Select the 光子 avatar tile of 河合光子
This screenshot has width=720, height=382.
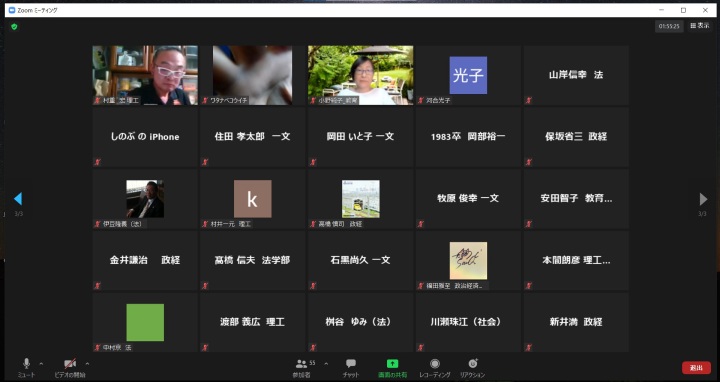(468, 75)
